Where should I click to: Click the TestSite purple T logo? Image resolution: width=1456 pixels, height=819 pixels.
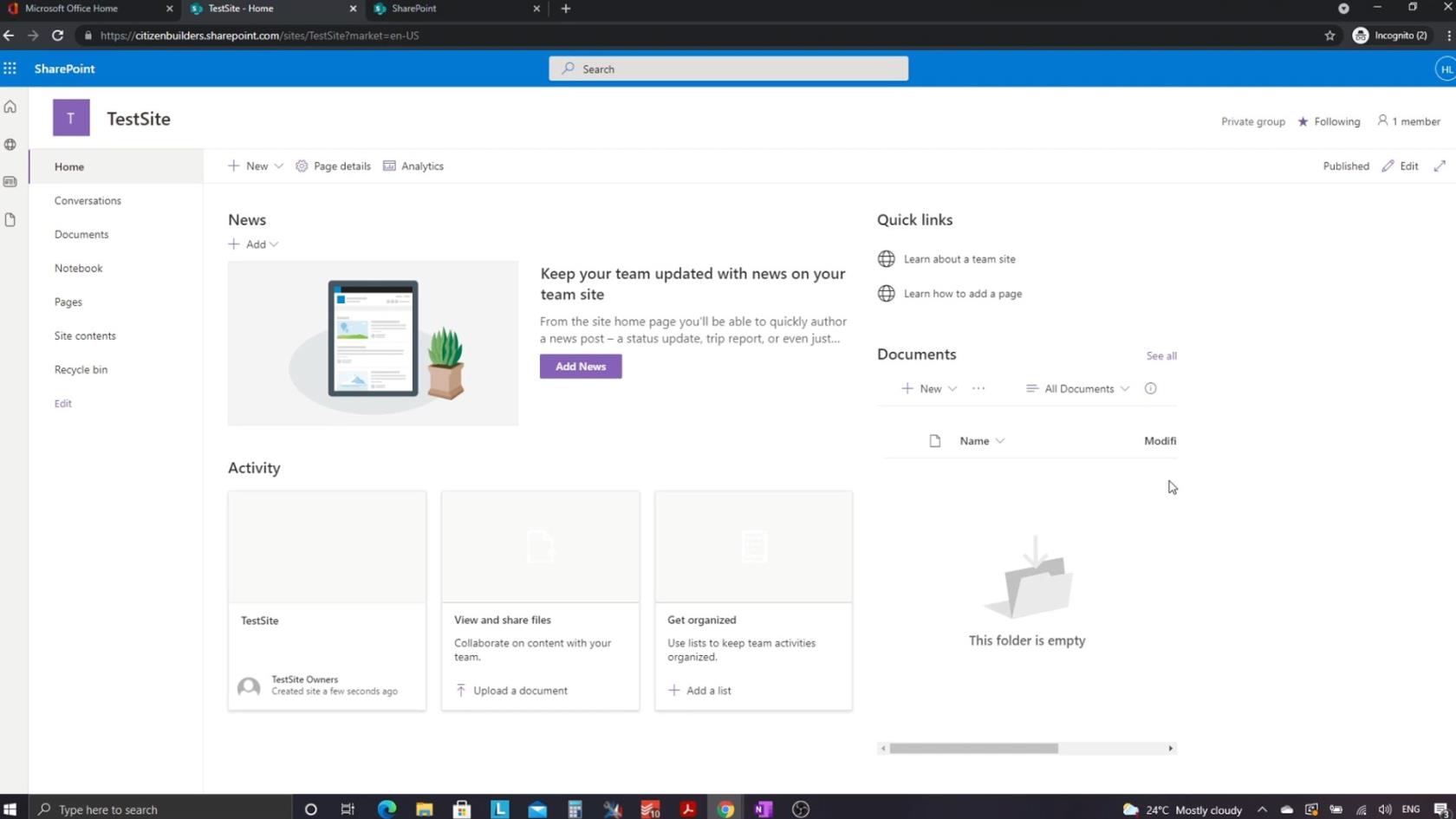coord(71,118)
